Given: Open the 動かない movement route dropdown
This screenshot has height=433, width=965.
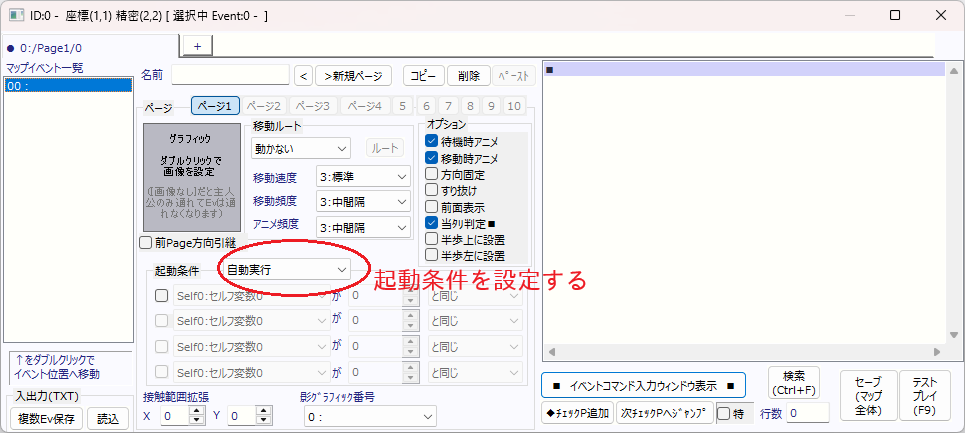Looking at the screenshot, I should point(301,148).
